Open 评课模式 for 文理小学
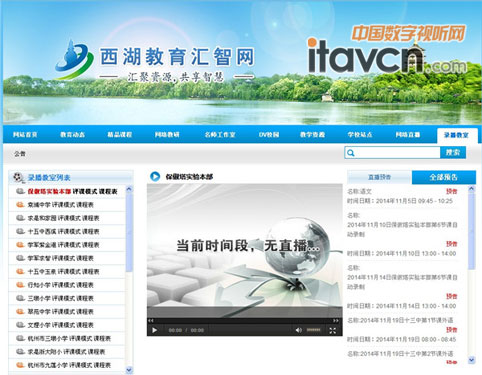This screenshot has width=482, height=375. (63, 325)
